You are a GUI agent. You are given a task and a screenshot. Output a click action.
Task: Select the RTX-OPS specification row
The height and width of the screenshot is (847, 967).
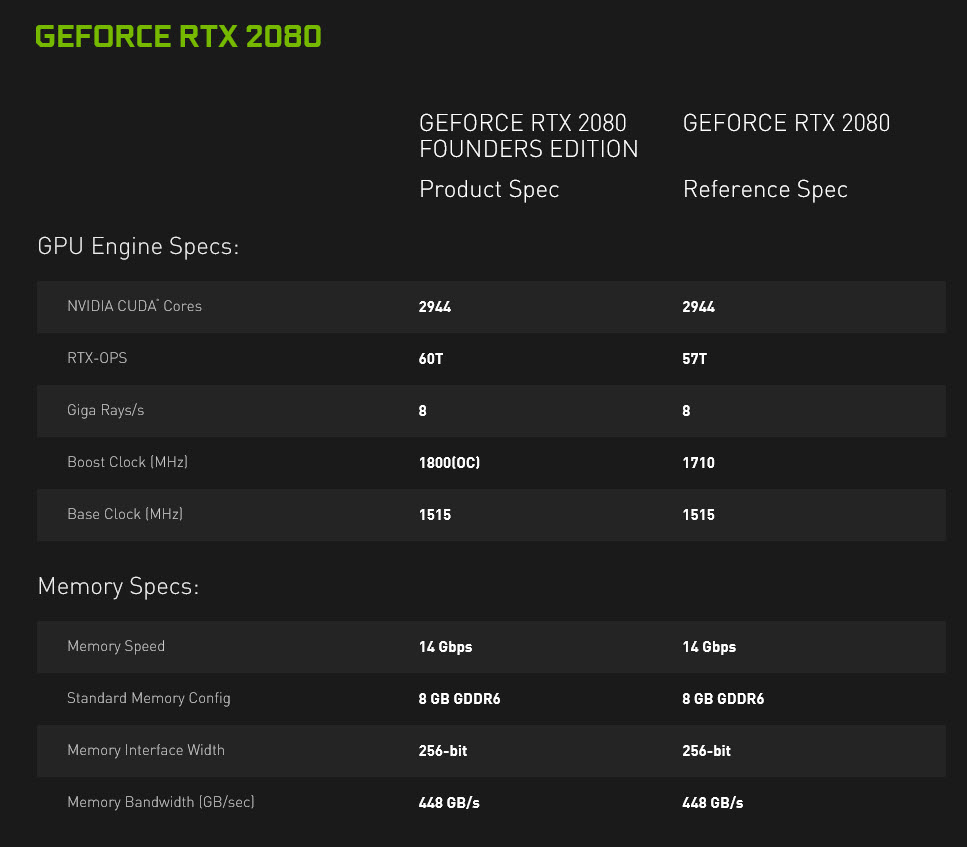[97, 358]
